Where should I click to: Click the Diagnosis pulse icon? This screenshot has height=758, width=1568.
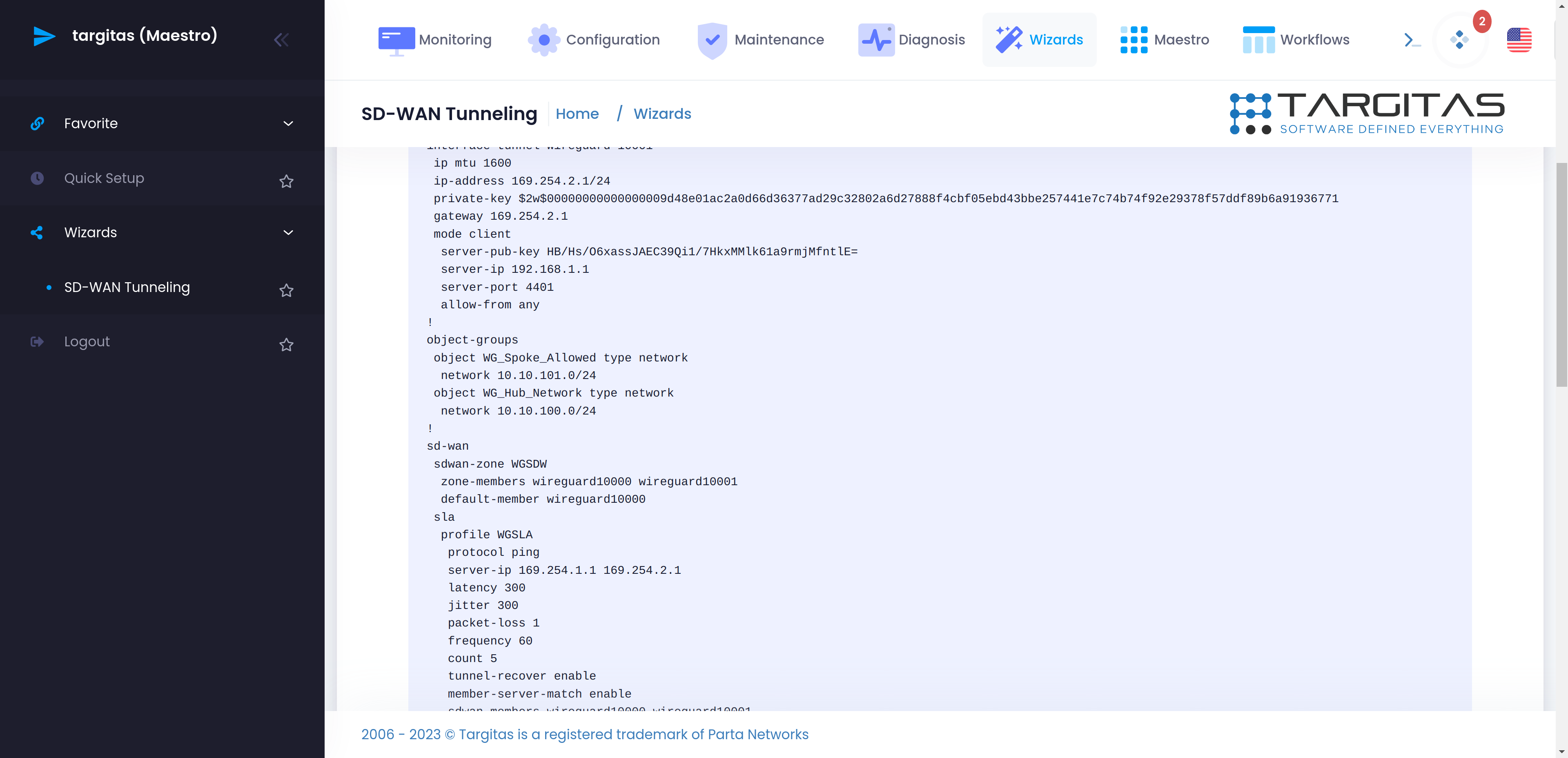pos(877,40)
